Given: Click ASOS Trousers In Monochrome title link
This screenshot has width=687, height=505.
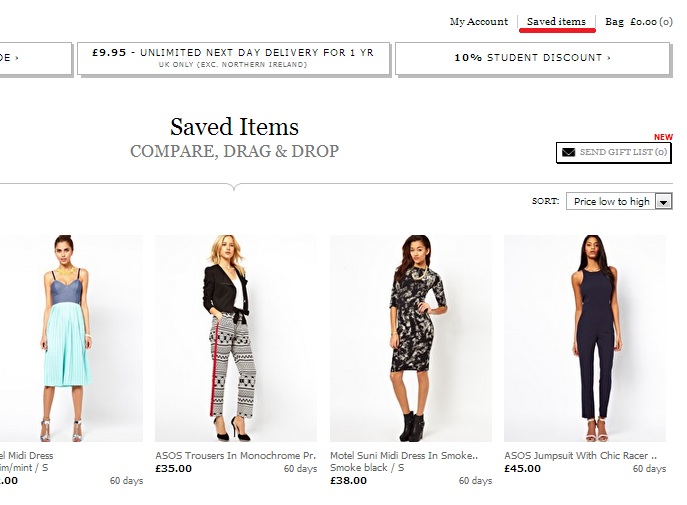Looking at the screenshot, I should click(235, 456).
